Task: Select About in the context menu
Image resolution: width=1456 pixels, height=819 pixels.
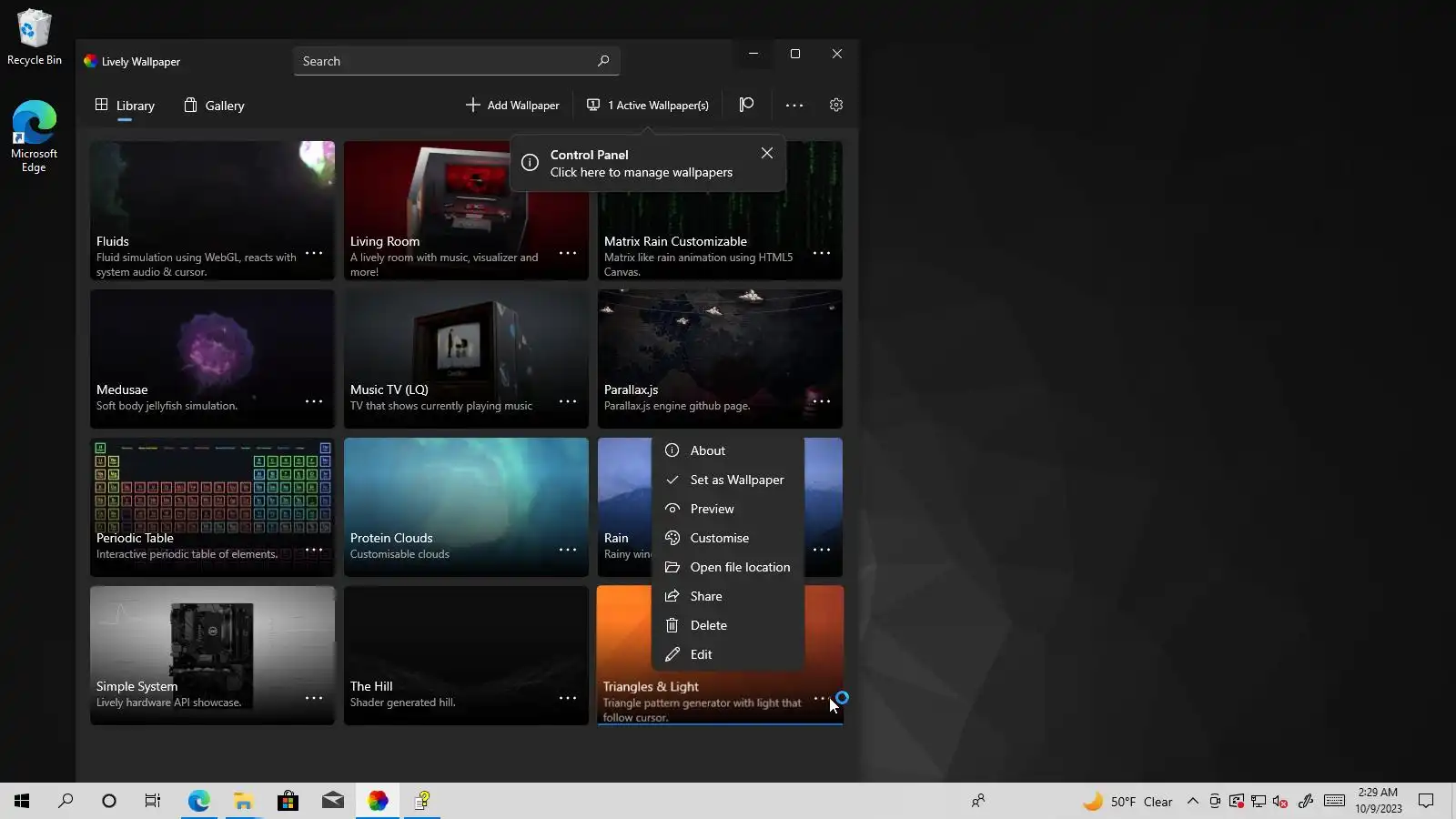Action: pos(728,450)
